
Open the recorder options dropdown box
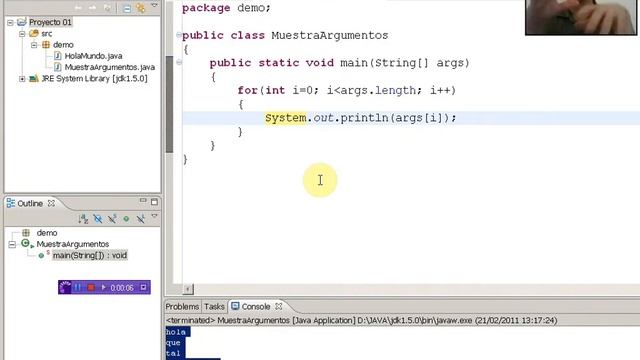[x=143, y=287]
